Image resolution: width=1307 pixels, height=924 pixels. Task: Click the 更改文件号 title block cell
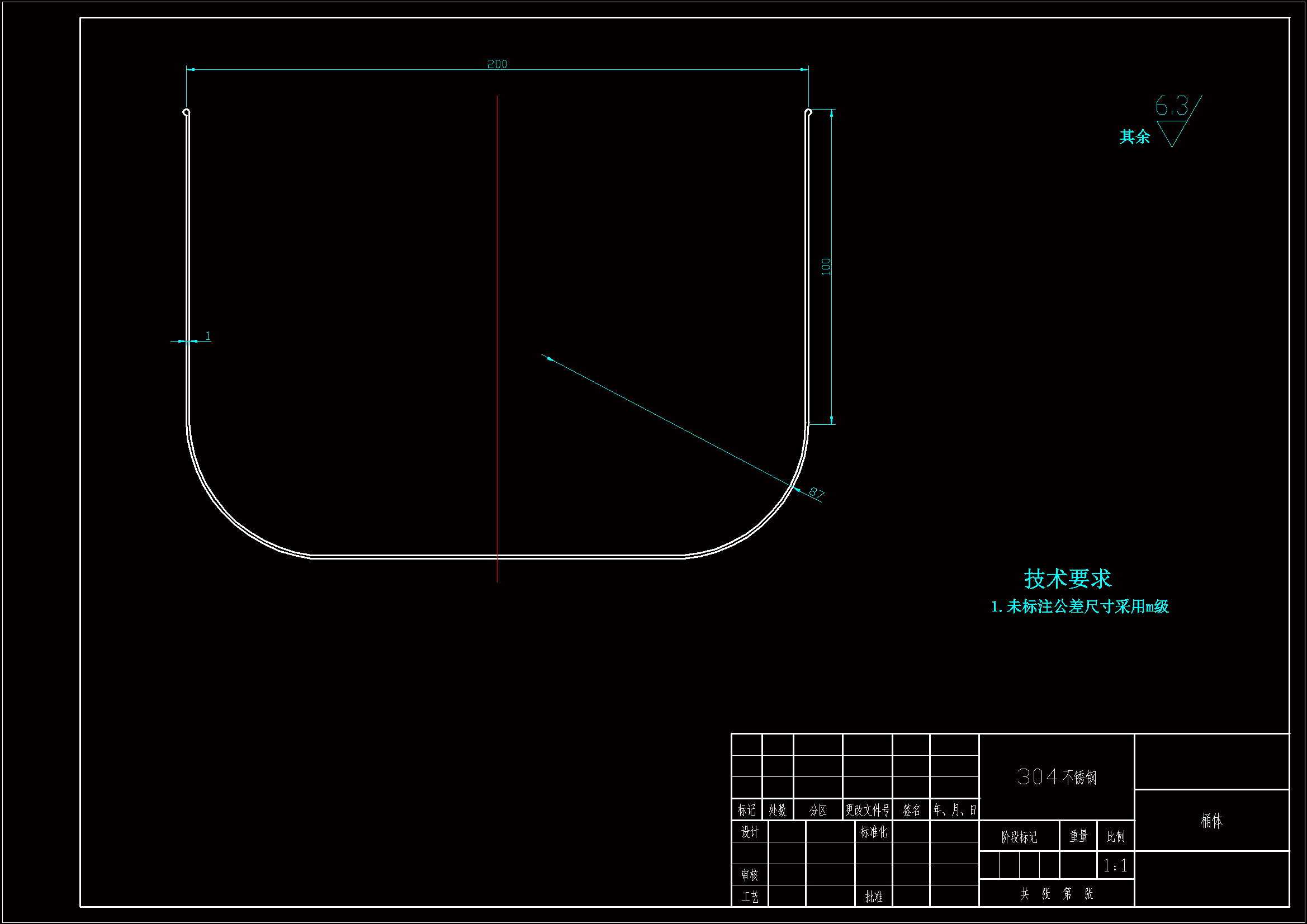point(867,810)
